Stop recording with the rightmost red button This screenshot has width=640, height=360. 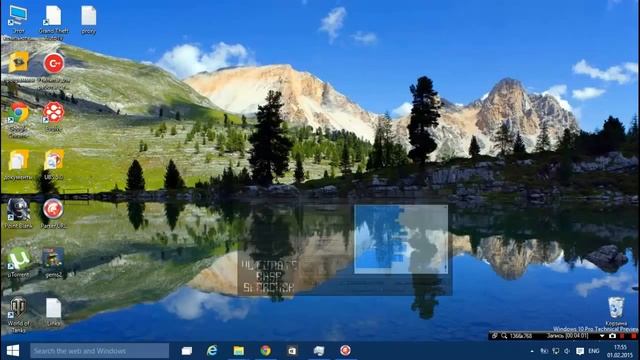click(x=633, y=336)
